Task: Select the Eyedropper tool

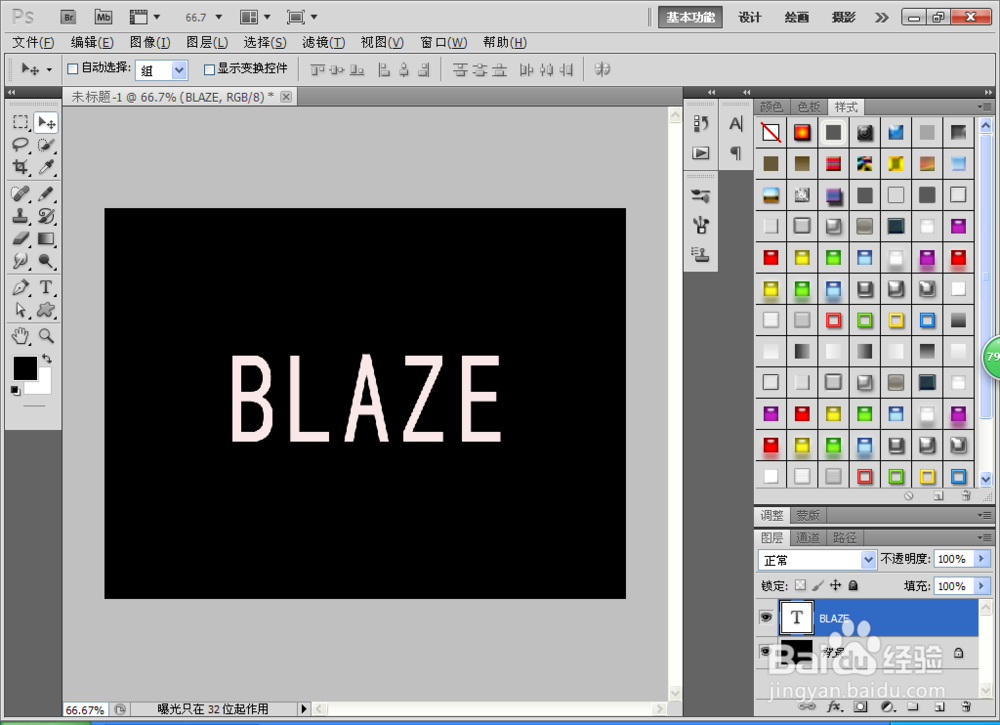Action: click(46, 167)
